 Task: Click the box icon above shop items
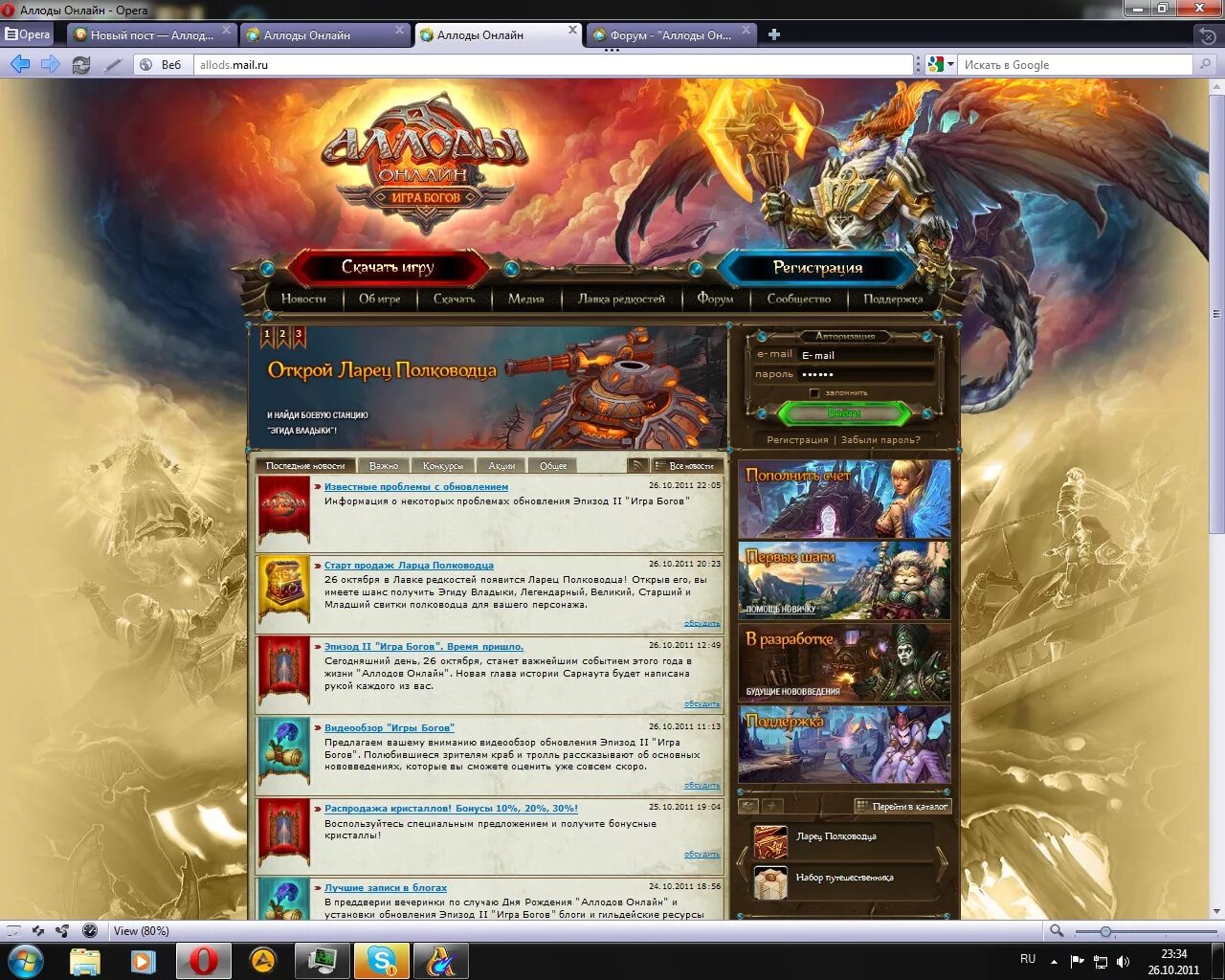750,806
